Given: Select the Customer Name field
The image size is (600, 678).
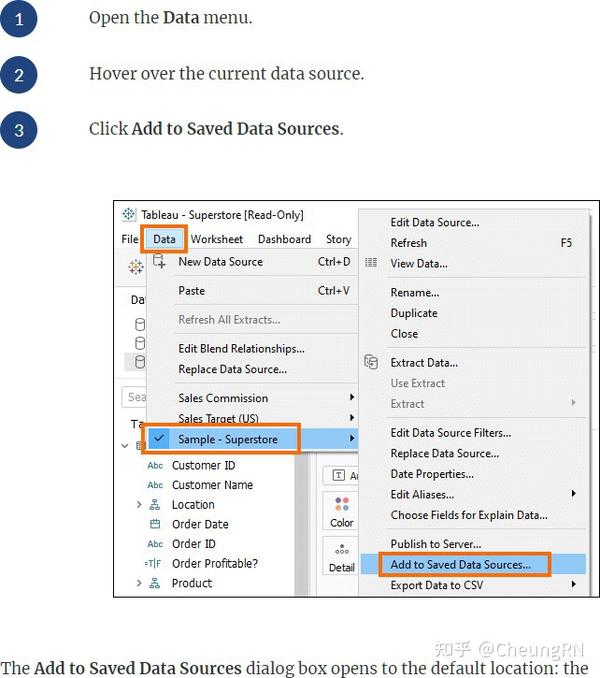Looking at the screenshot, I should pos(212,485).
